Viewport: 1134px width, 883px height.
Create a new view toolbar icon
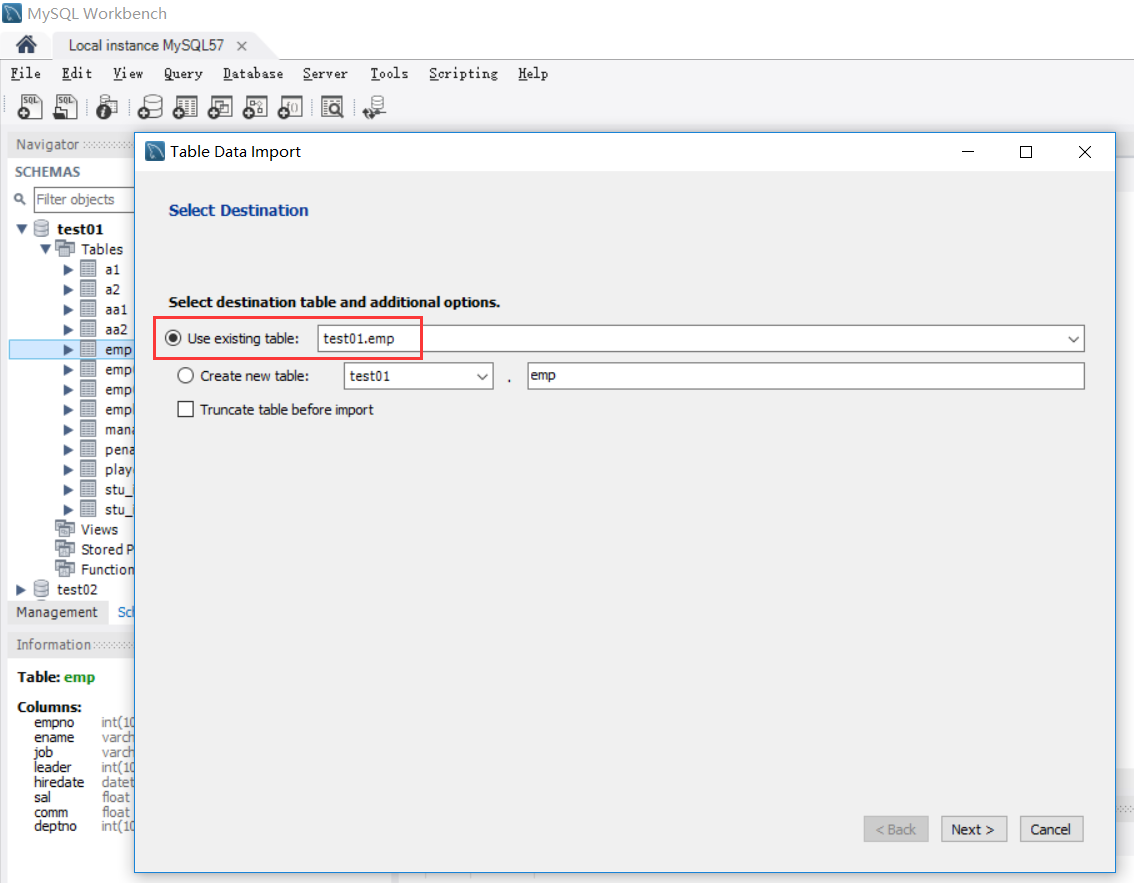220,107
